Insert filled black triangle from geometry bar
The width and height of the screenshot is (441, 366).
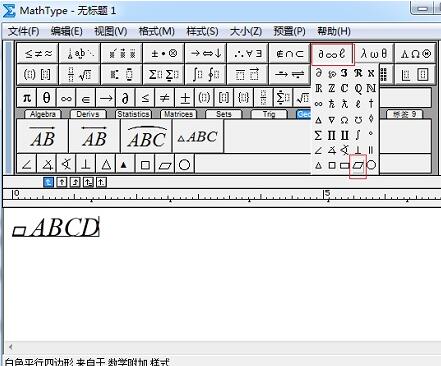pyautogui.click(x=125, y=164)
